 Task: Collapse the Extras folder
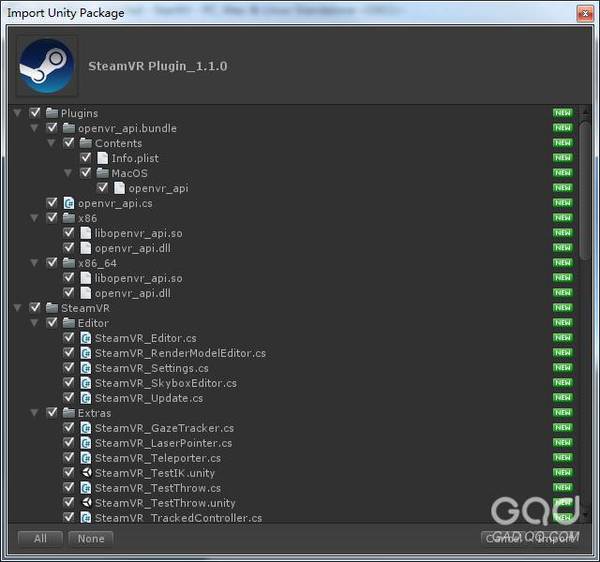click(34, 413)
